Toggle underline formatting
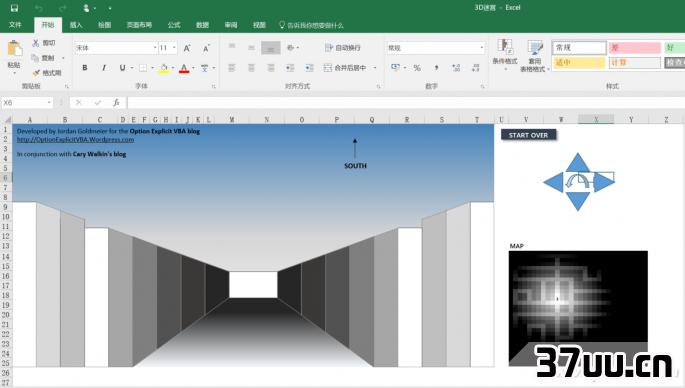Viewport: 685px width, 388px height. point(122,68)
